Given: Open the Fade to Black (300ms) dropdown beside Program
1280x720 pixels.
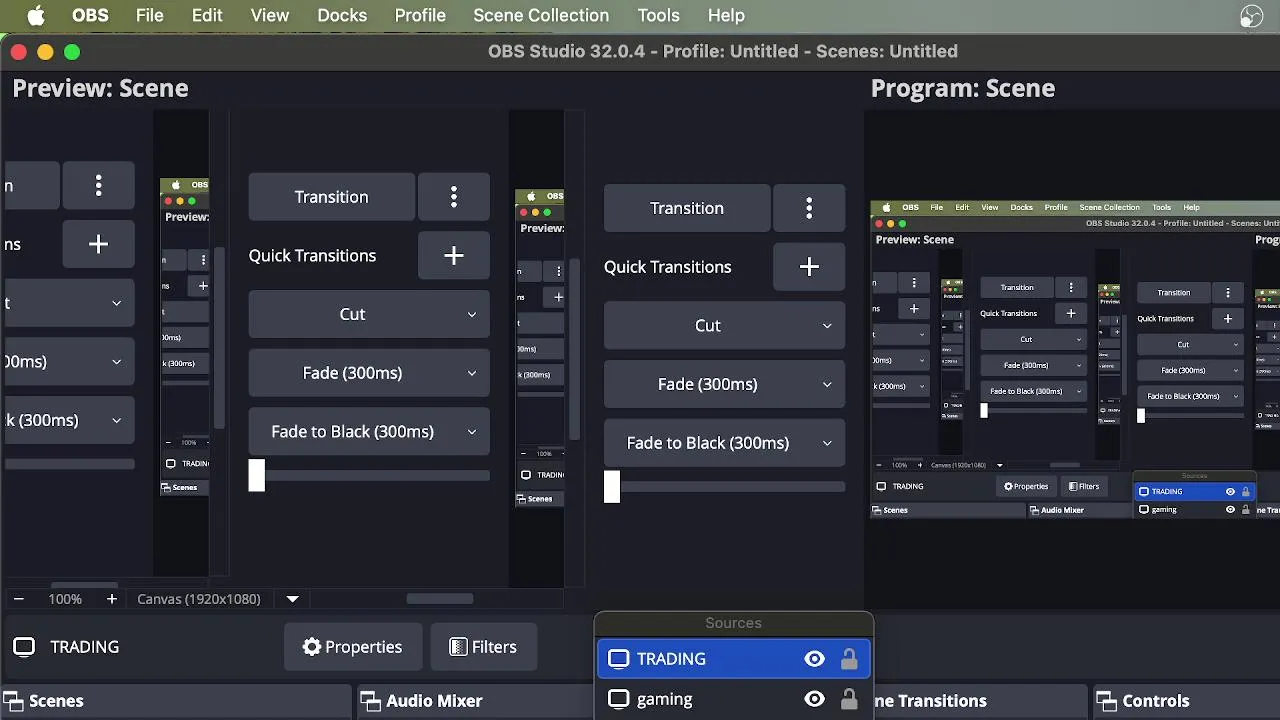Looking at the screenshot, I should [724, 443].
